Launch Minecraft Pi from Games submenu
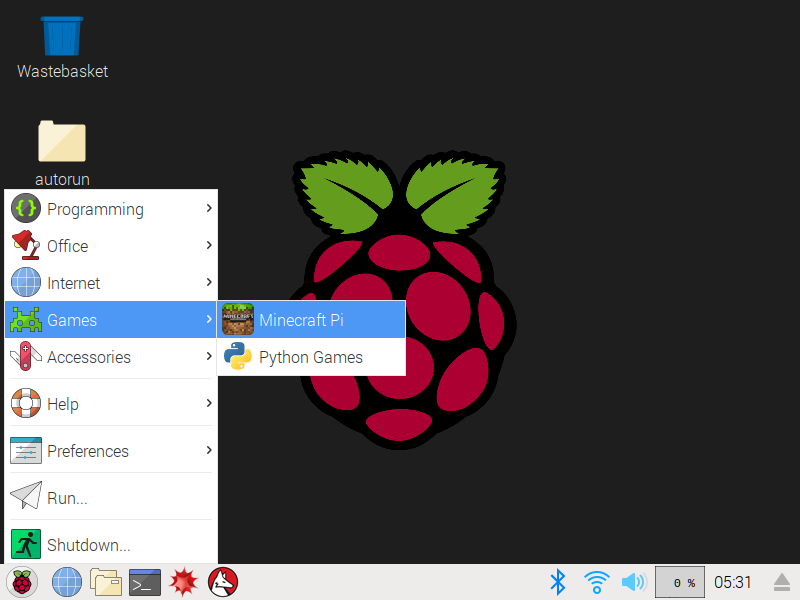 tap(312, 319)
